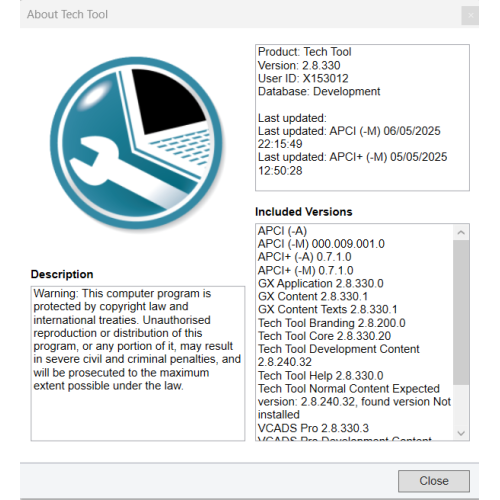Click the scroll up arrow in Included Versions
This screenshot has width=500, height=500.
click(461, 232)
